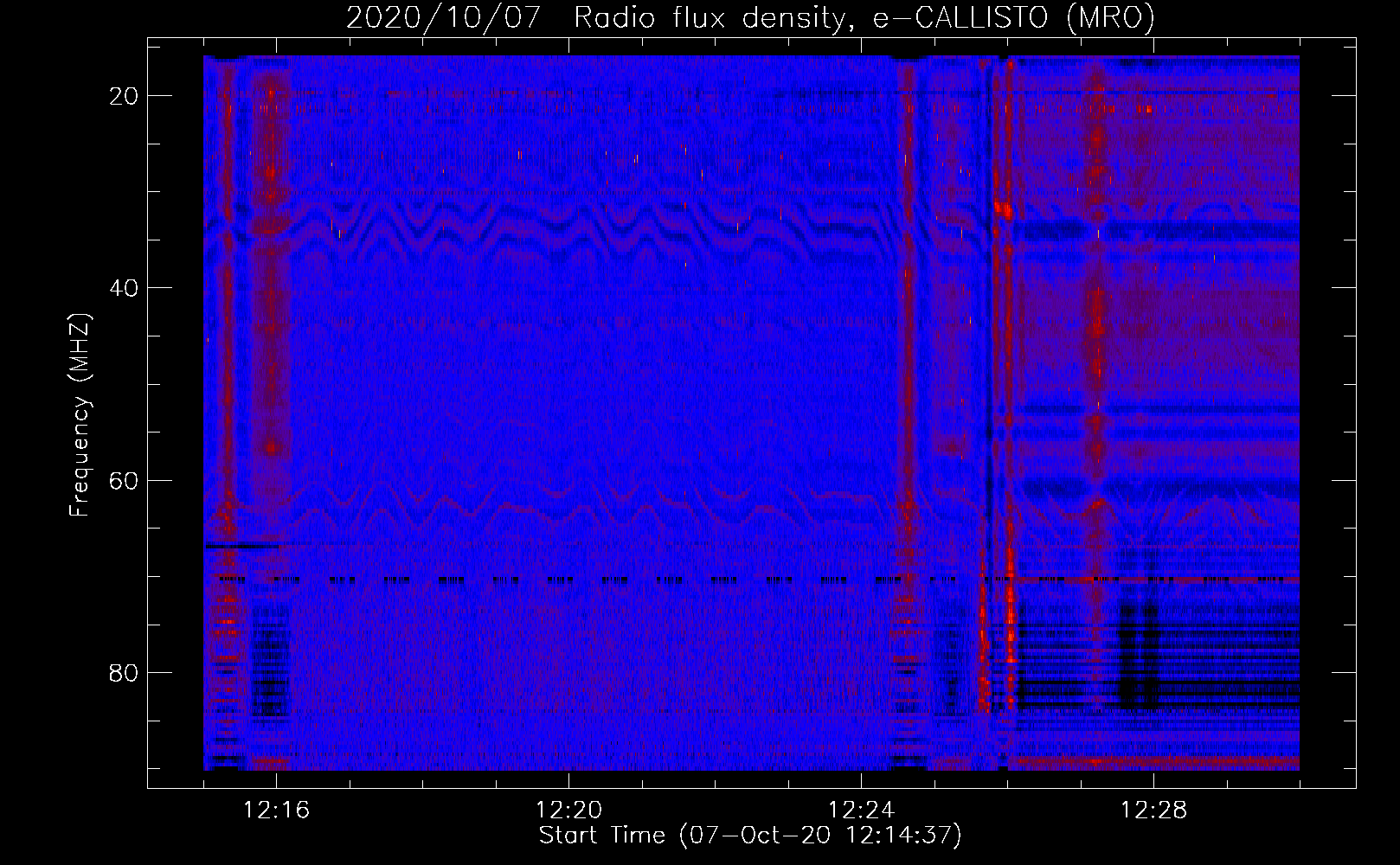
Task: Click the '12:28' time tick label
Action: [x=1153, y=811]
